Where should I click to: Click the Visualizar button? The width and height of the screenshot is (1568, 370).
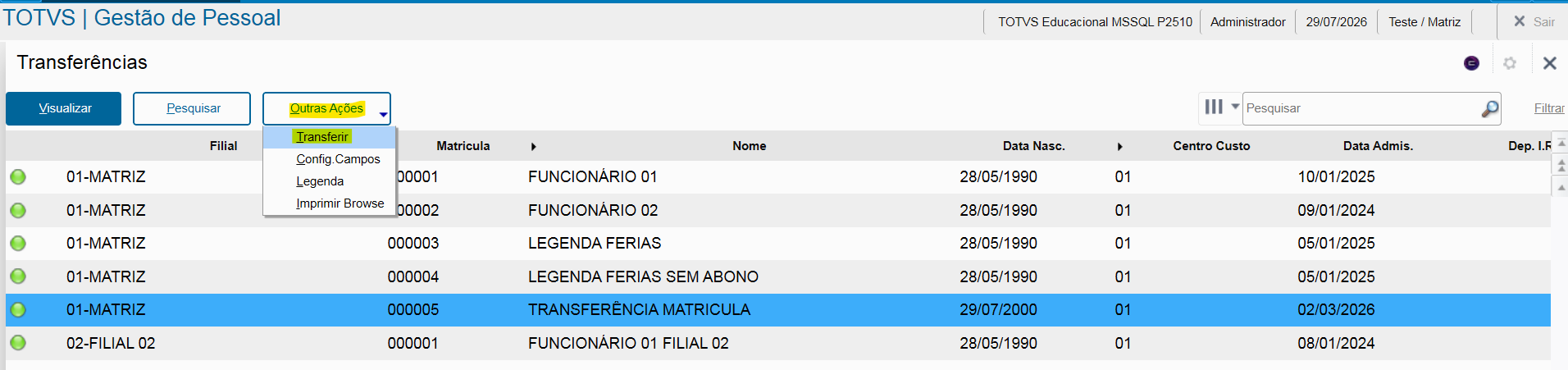pyautogui.click(x=64, y=108)
